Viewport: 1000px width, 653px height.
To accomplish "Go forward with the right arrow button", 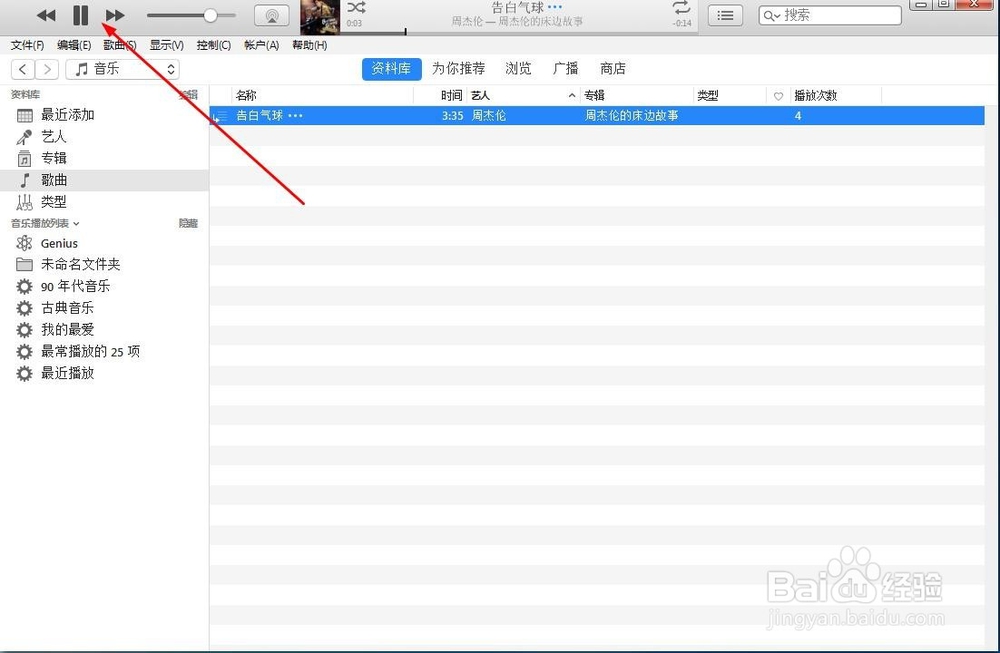I will 47,69.
